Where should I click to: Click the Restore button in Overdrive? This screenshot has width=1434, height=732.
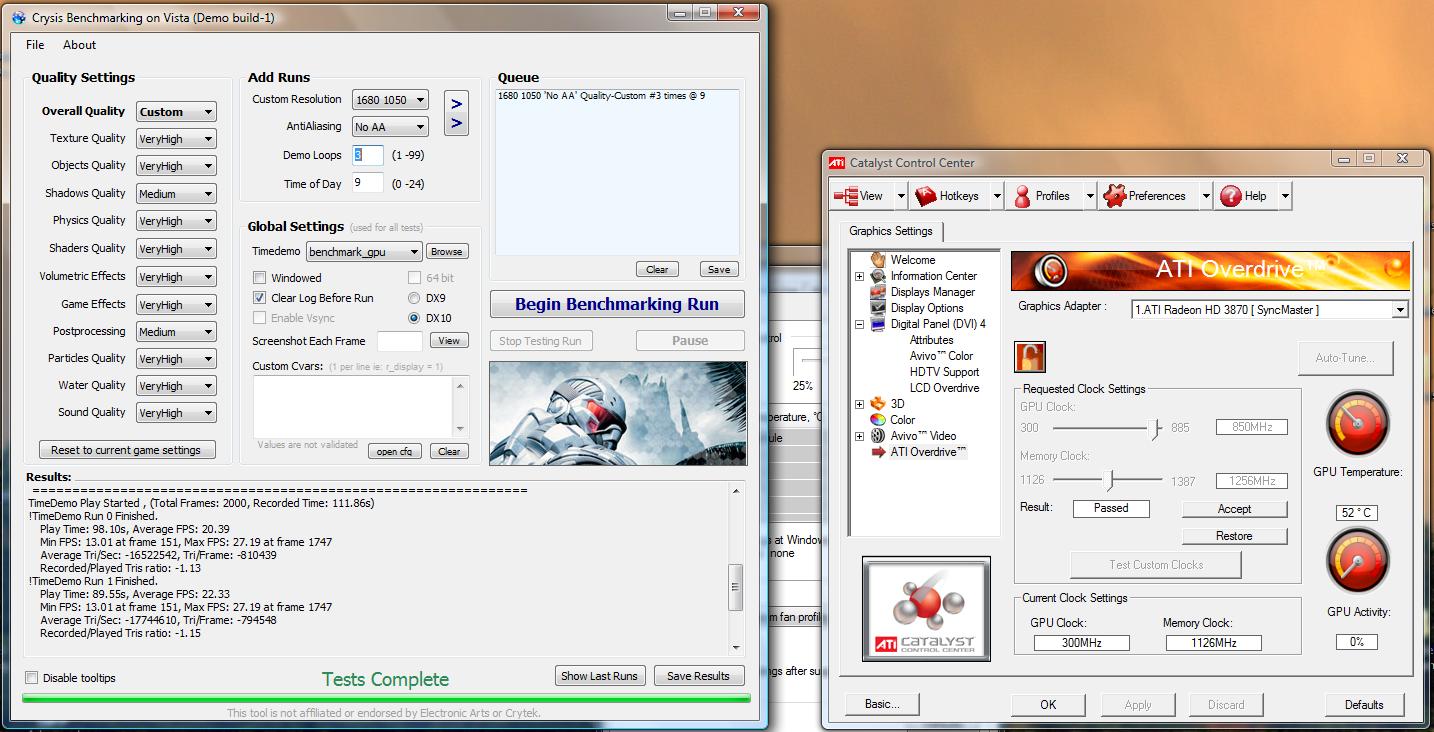click(x=1234, y=536)
